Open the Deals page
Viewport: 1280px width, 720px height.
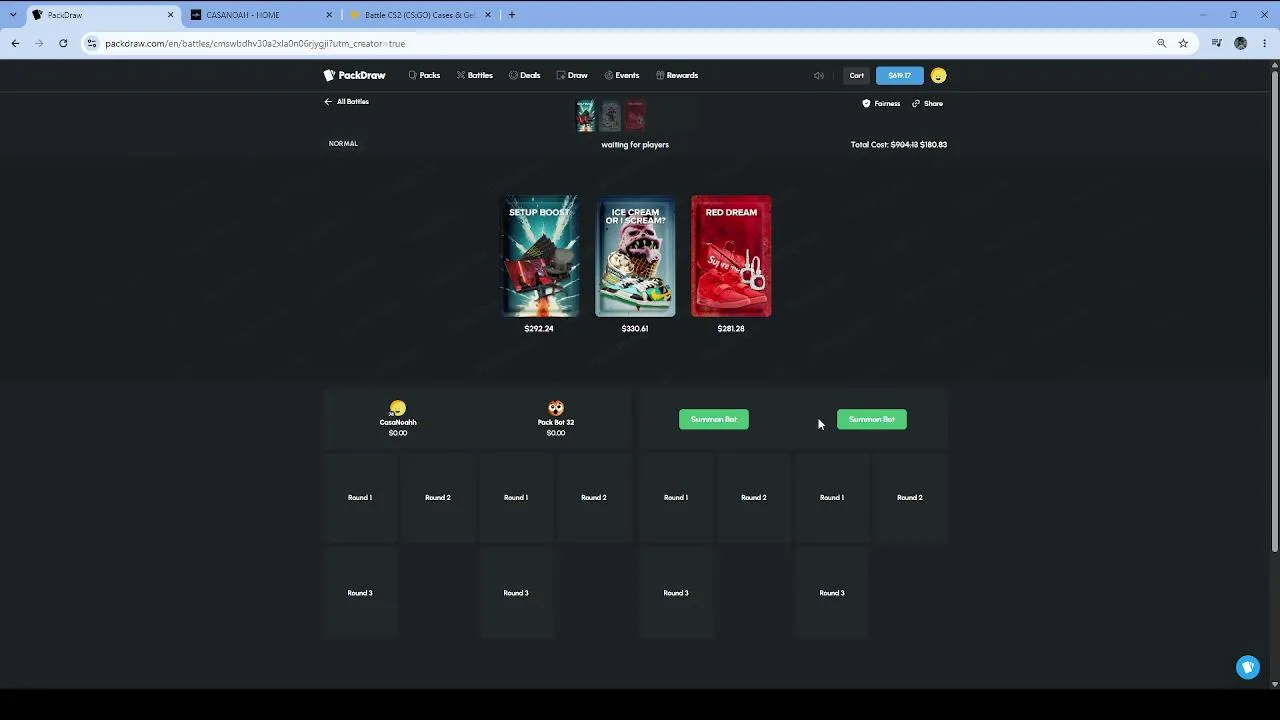coord(524,75)
